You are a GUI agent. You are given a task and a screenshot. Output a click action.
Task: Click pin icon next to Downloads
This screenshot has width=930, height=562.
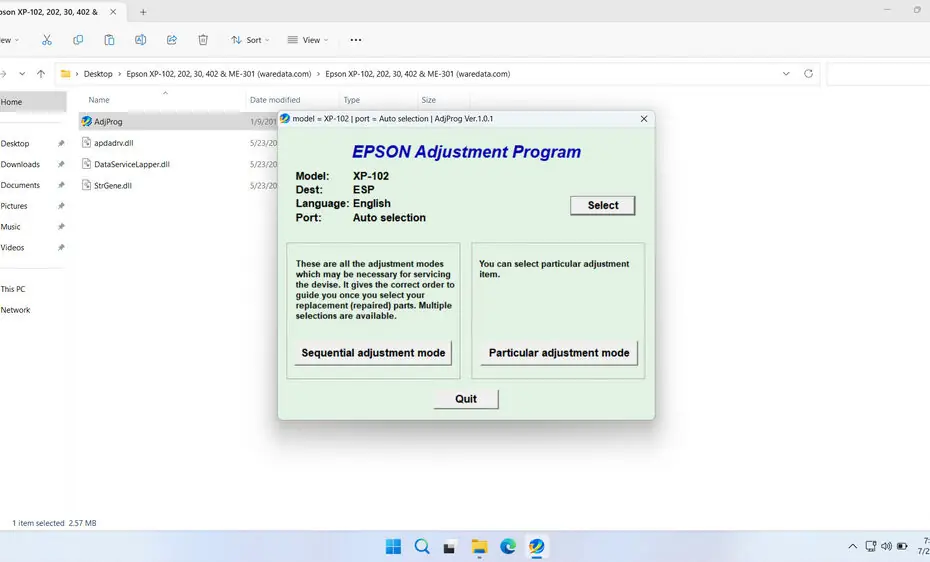coord(60,164)
